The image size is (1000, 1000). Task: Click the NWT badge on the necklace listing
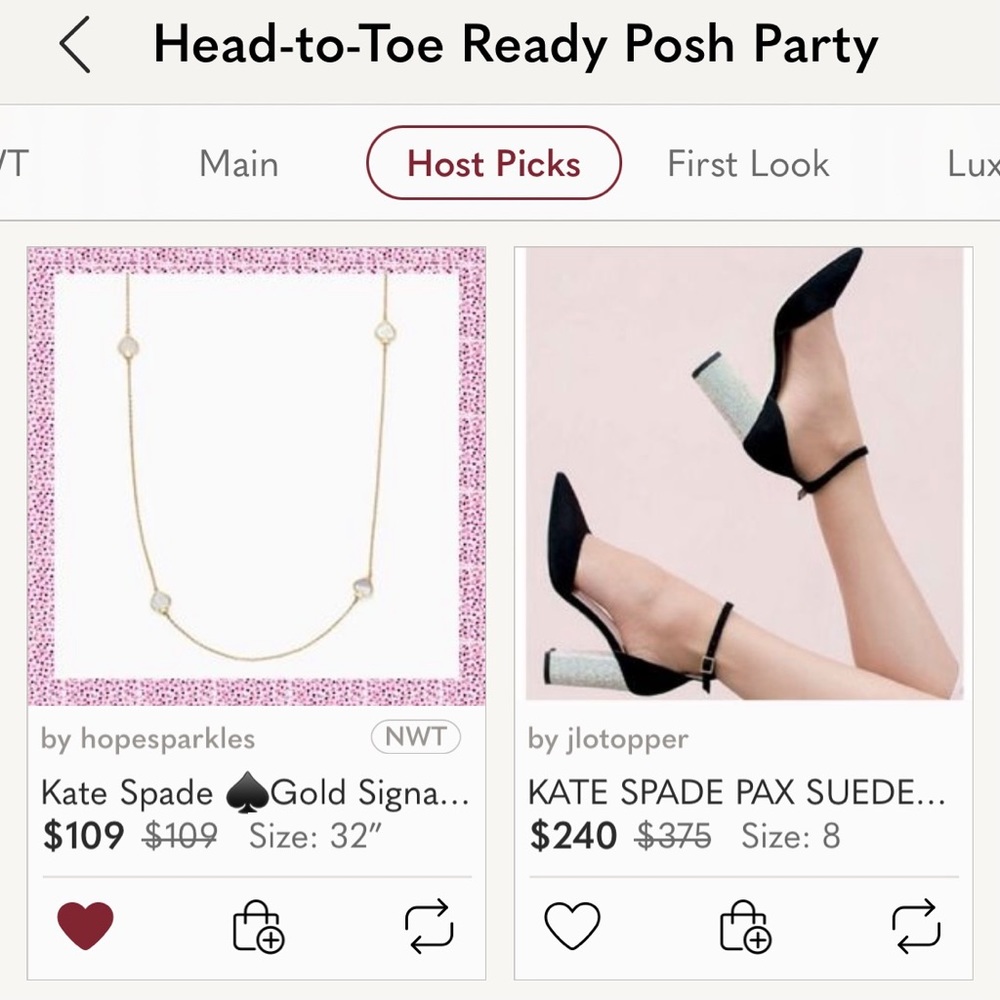415,738
